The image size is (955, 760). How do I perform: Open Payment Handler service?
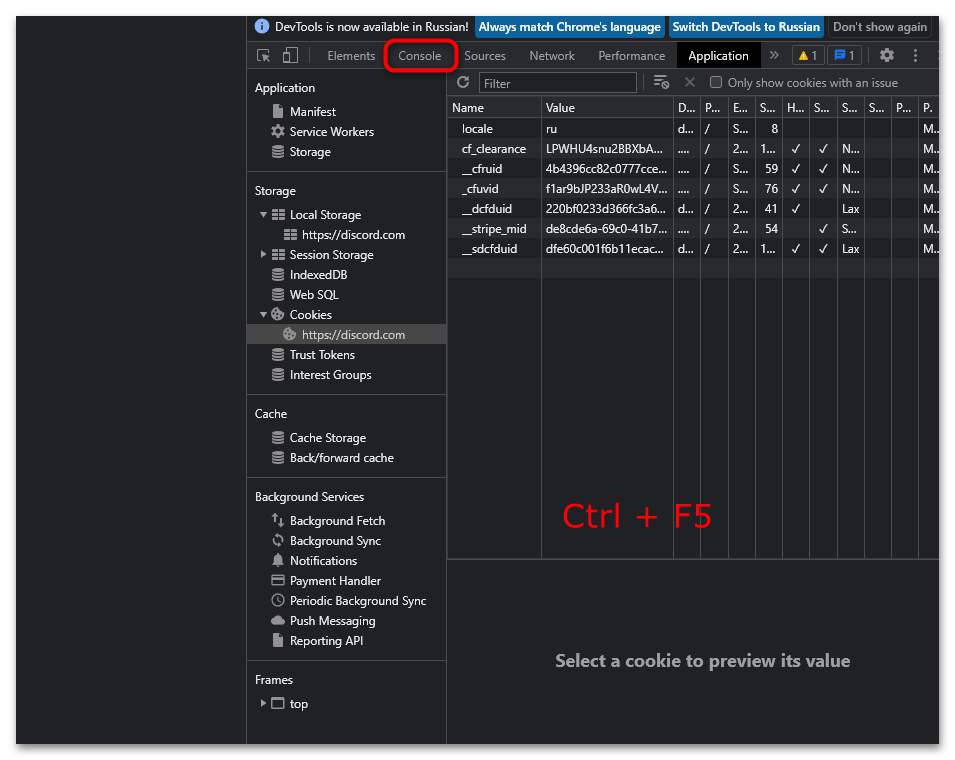click(326, 581)
